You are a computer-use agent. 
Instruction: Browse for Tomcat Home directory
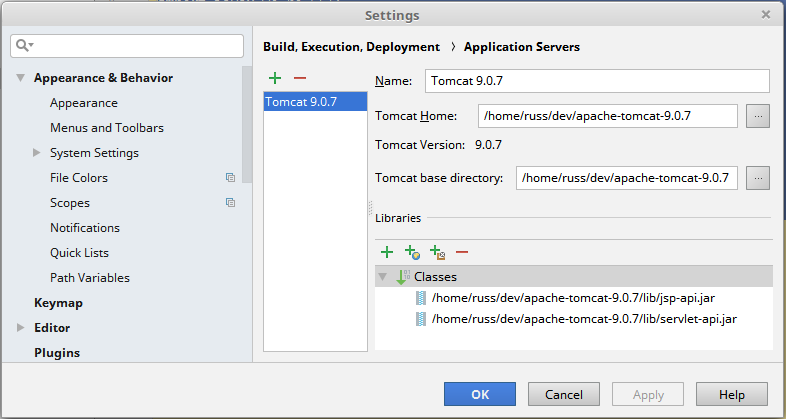[757, 116]
